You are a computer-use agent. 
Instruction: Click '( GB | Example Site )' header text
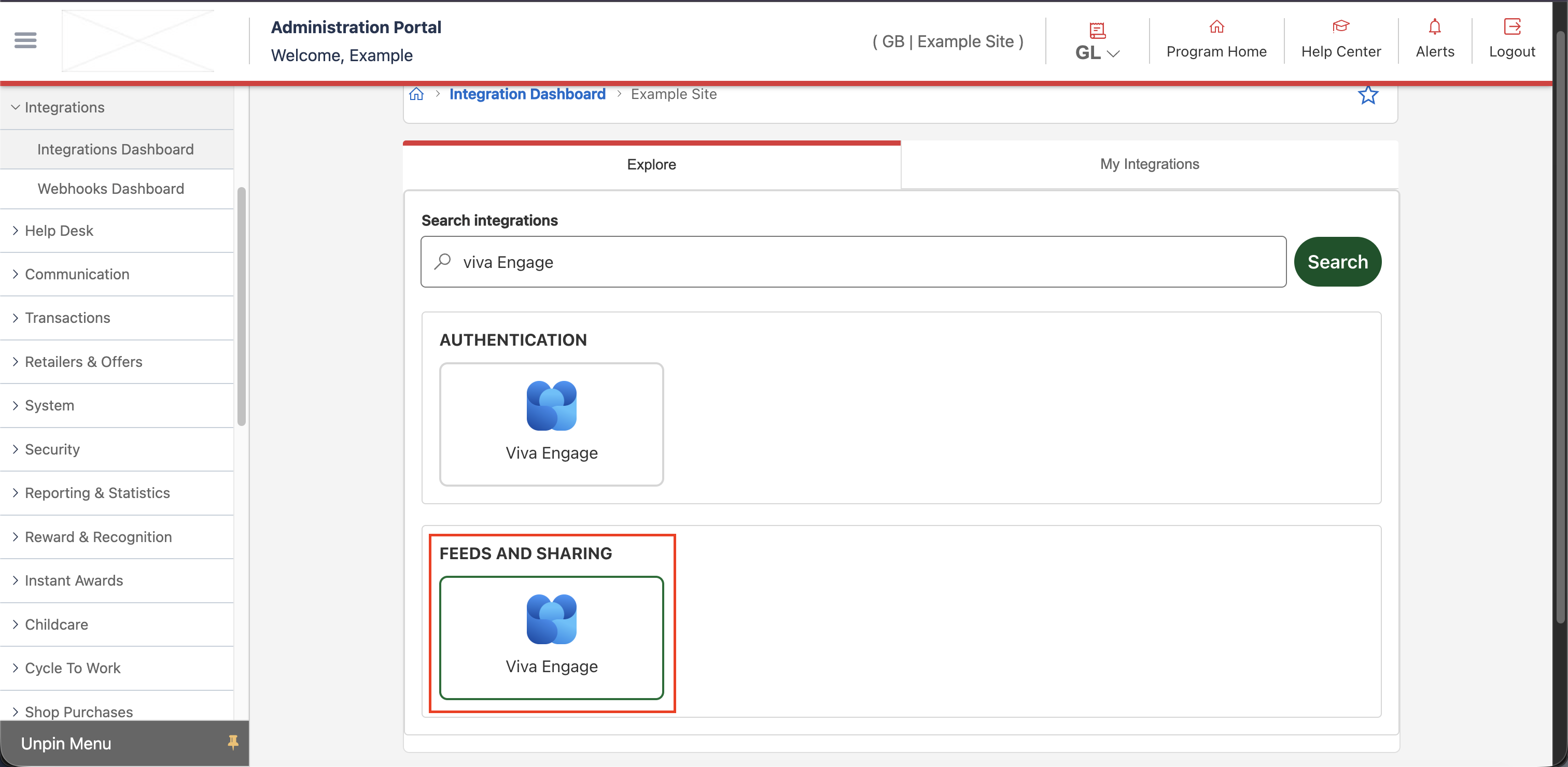948,41
